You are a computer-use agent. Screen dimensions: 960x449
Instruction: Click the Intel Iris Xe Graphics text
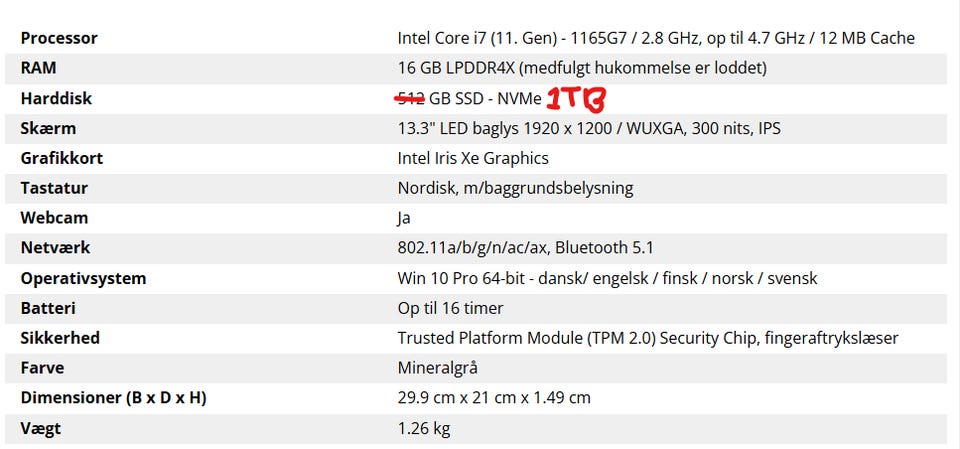click(x=473, y=158)
